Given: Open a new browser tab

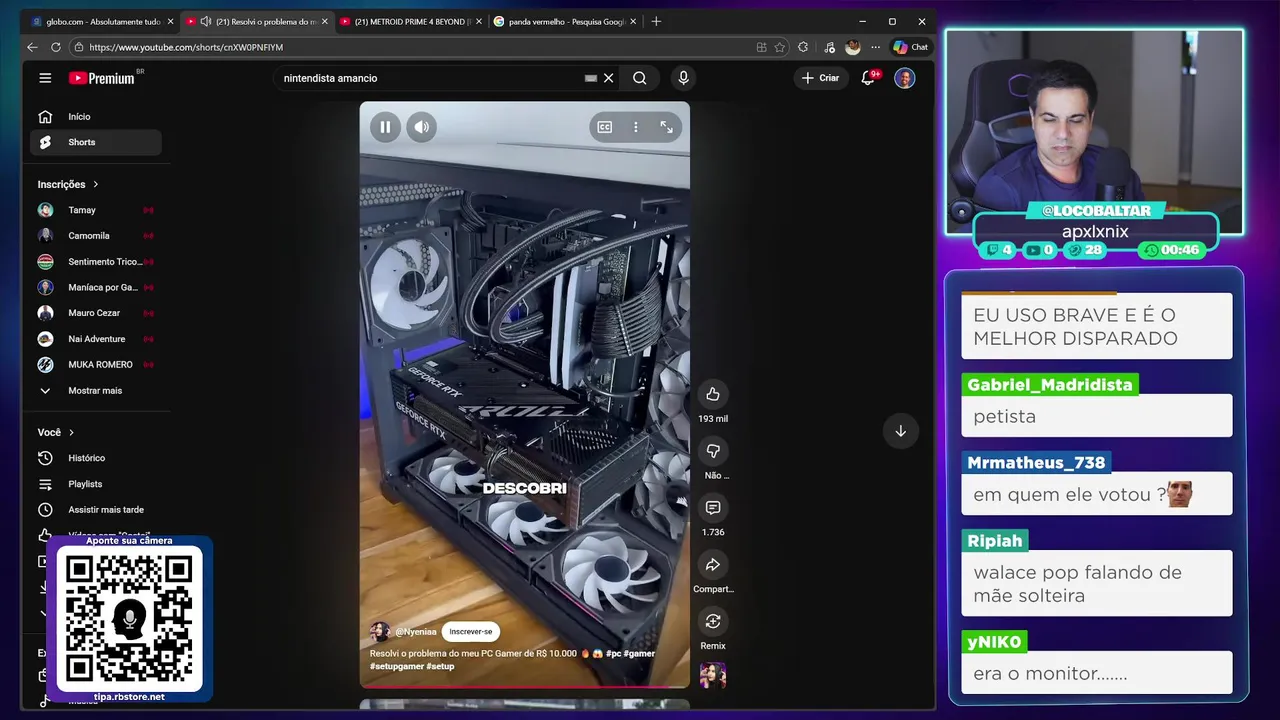Looking at the screenshot, I should (x=656, y=21).
